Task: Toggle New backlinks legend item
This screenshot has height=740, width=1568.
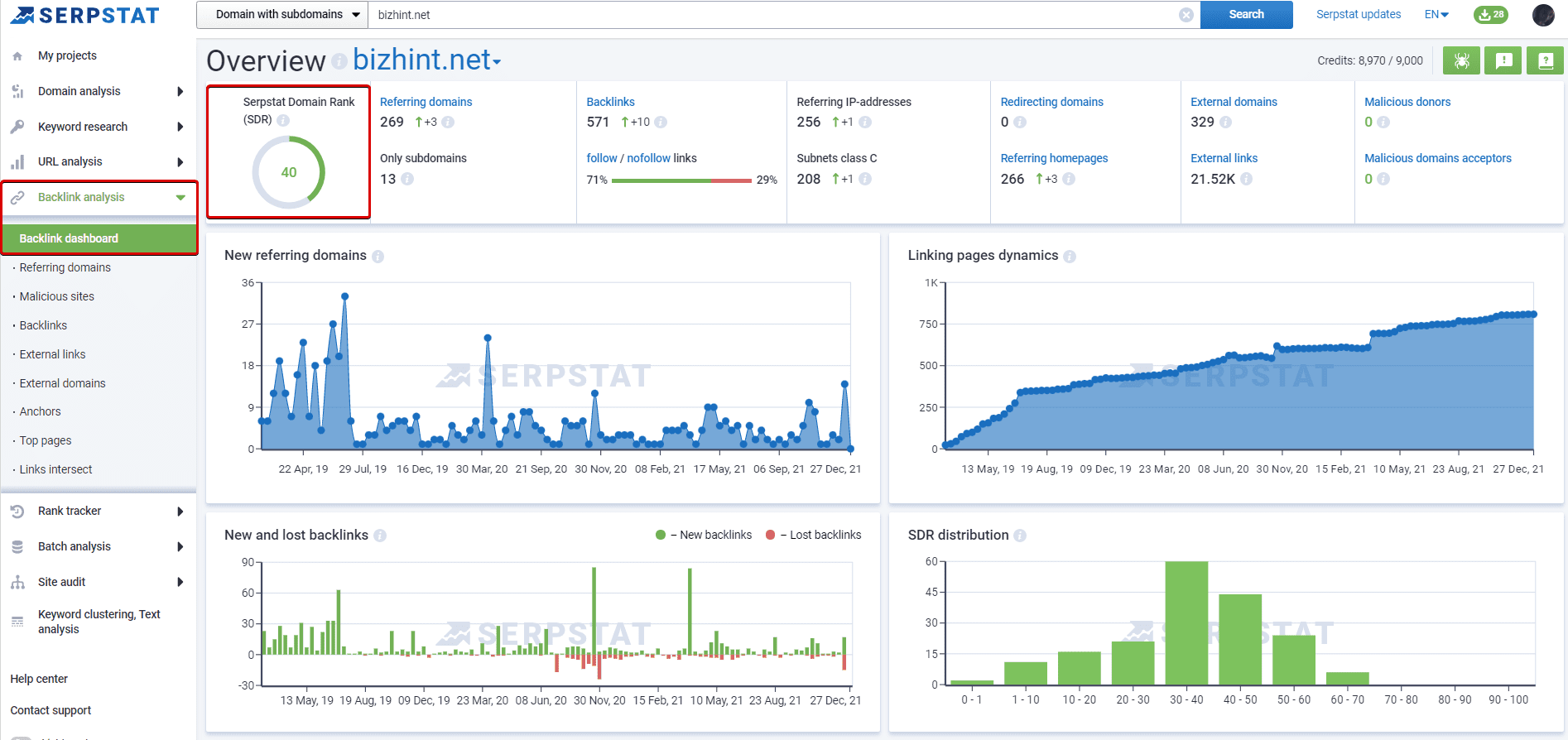Action: (x=704, y=535)
